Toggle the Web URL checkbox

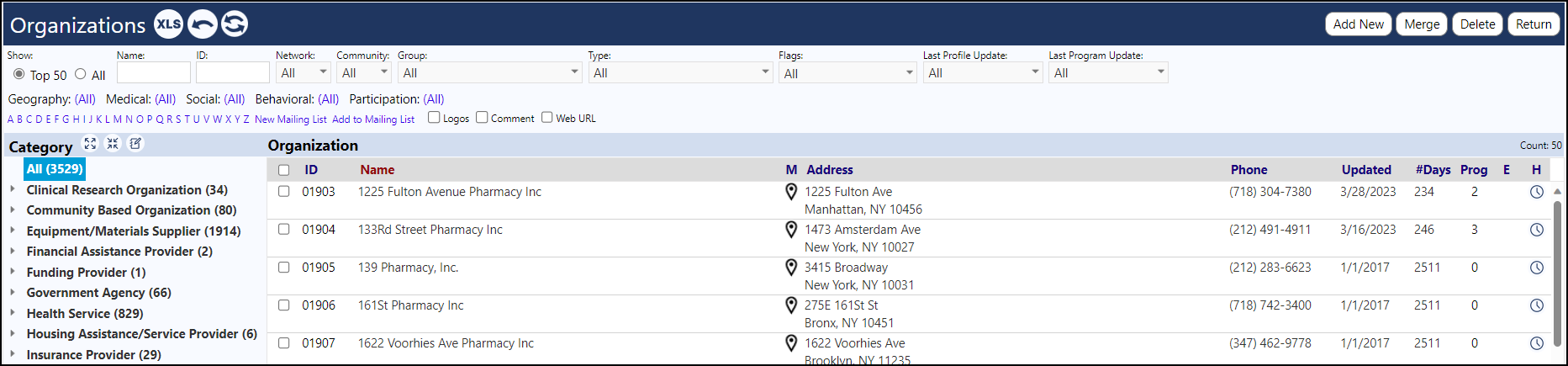(547, 117)
